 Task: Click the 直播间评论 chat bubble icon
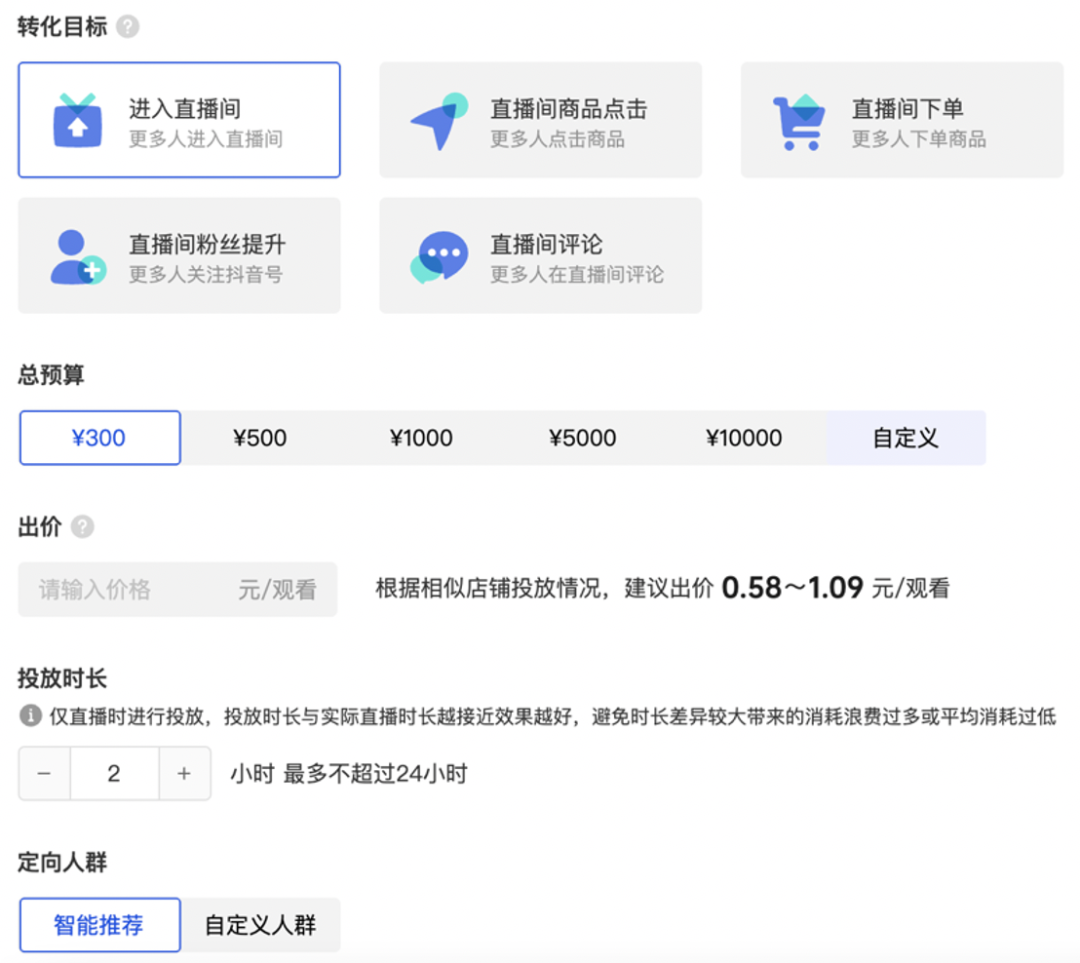(x=438, y=257)
